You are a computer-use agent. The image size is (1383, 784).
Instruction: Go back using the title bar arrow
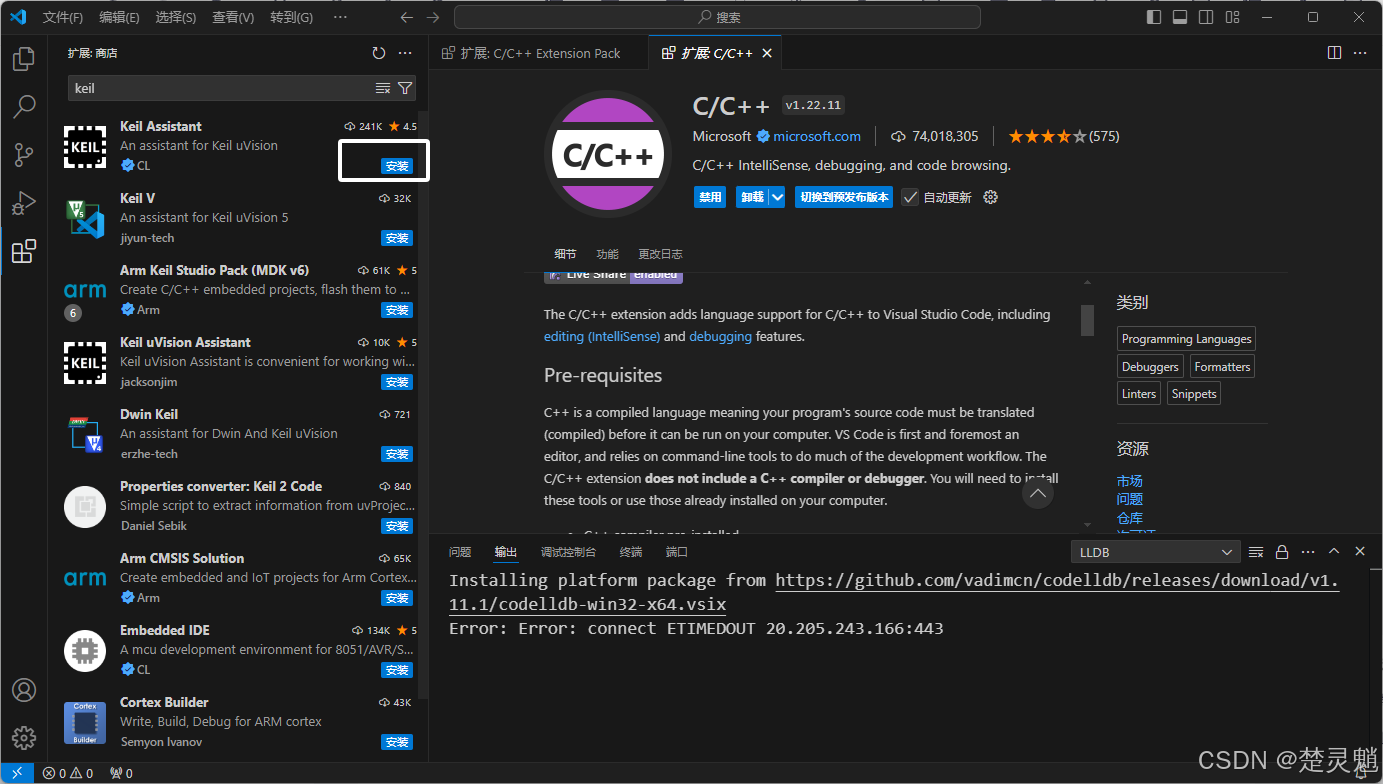click(406, 17)
